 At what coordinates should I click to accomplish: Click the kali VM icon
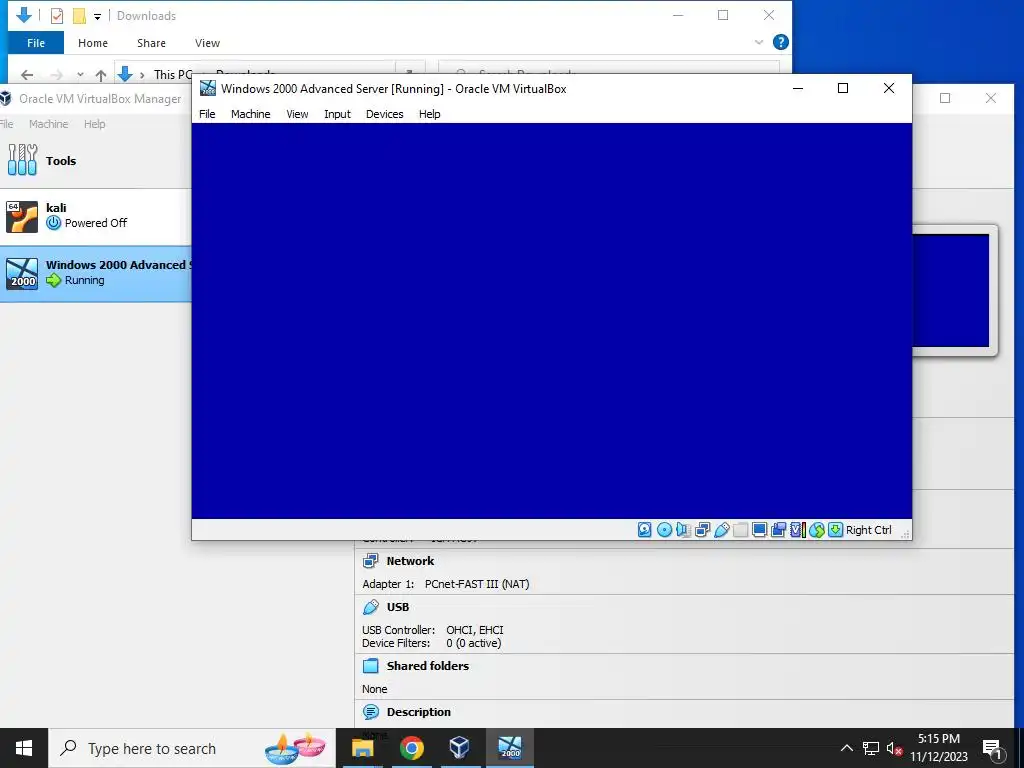coord(22,217)
